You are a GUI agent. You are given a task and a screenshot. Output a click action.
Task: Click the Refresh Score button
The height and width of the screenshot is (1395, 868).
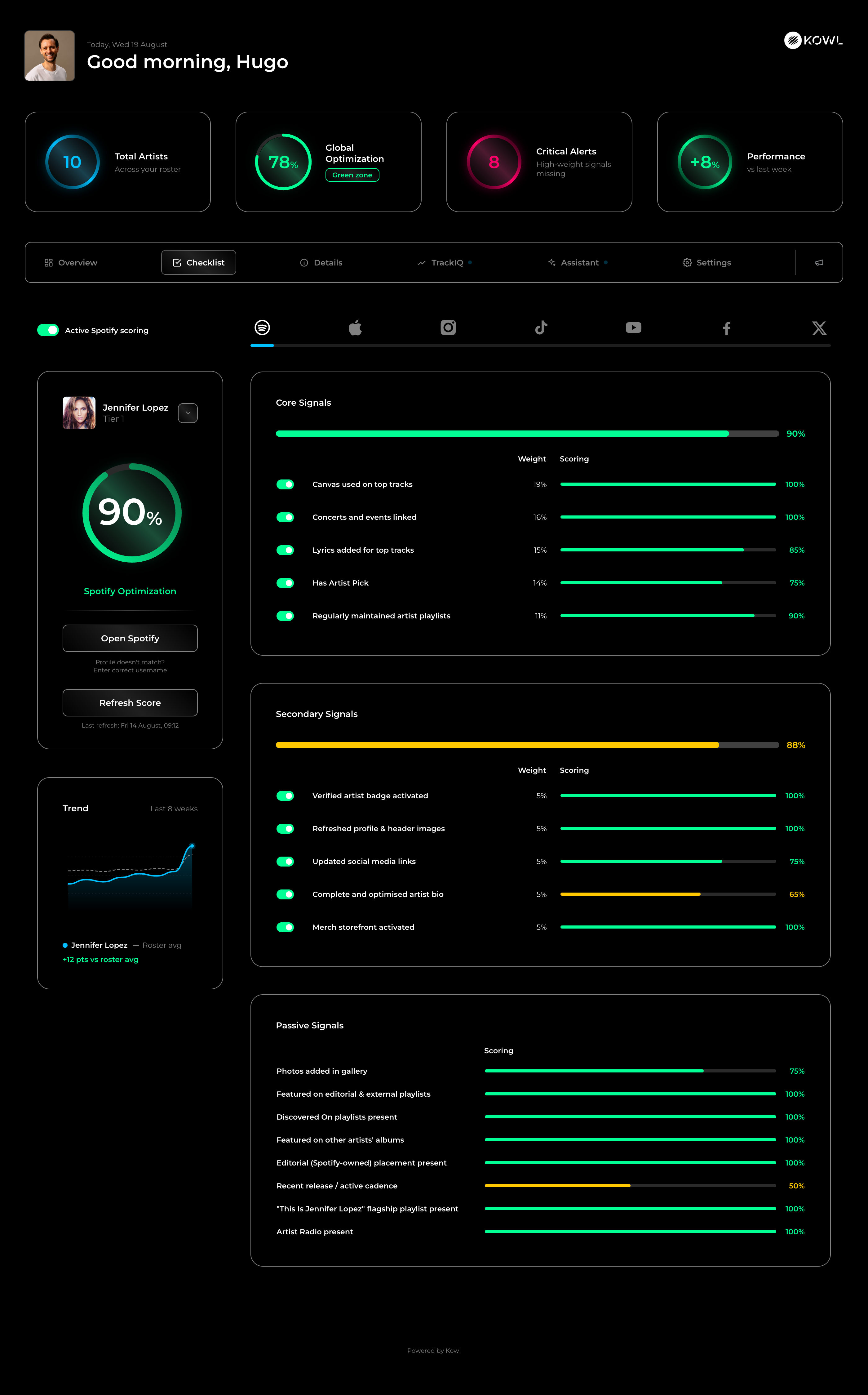(x=130, y=703)
